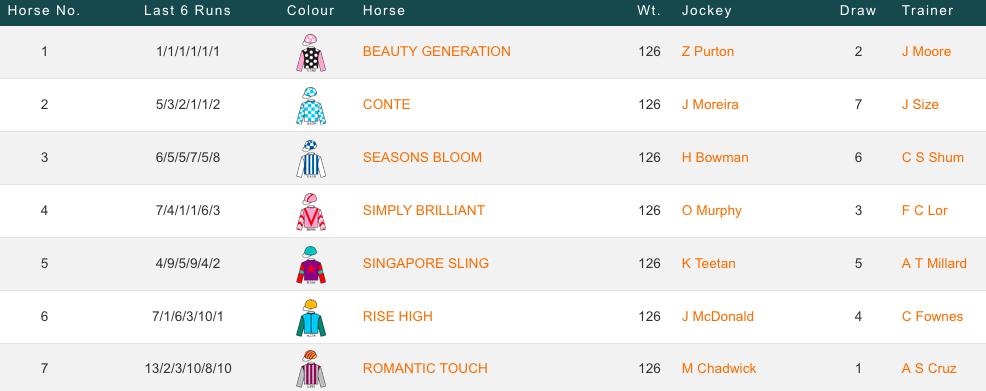View jockey Z Purton's profile

707,52
